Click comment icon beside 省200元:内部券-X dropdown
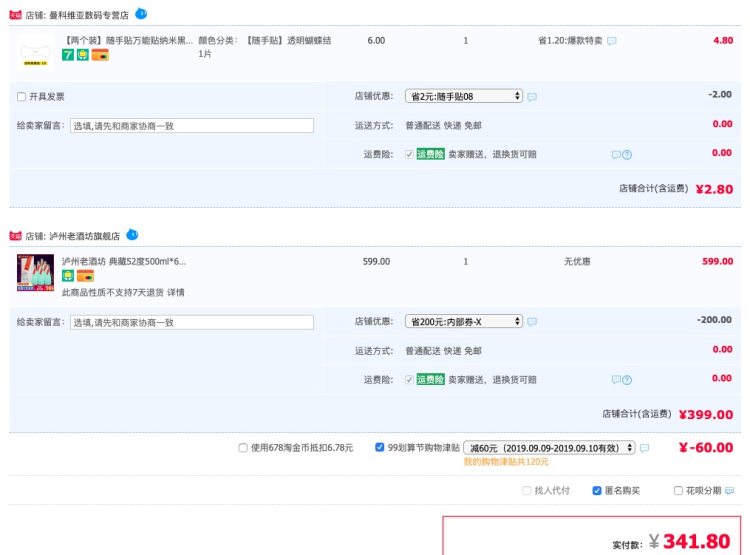Viewport: 750px width, 555px height. click(532, 322)
